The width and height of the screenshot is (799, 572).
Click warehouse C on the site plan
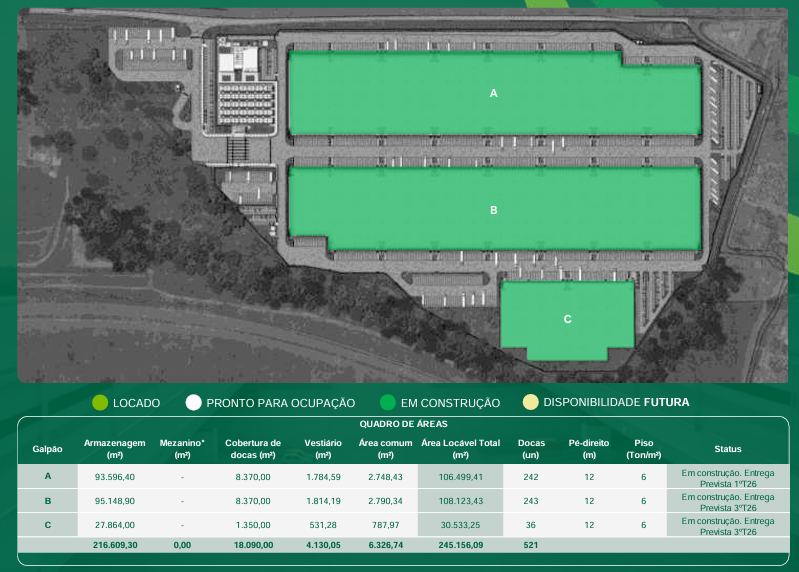pos(567,319)
